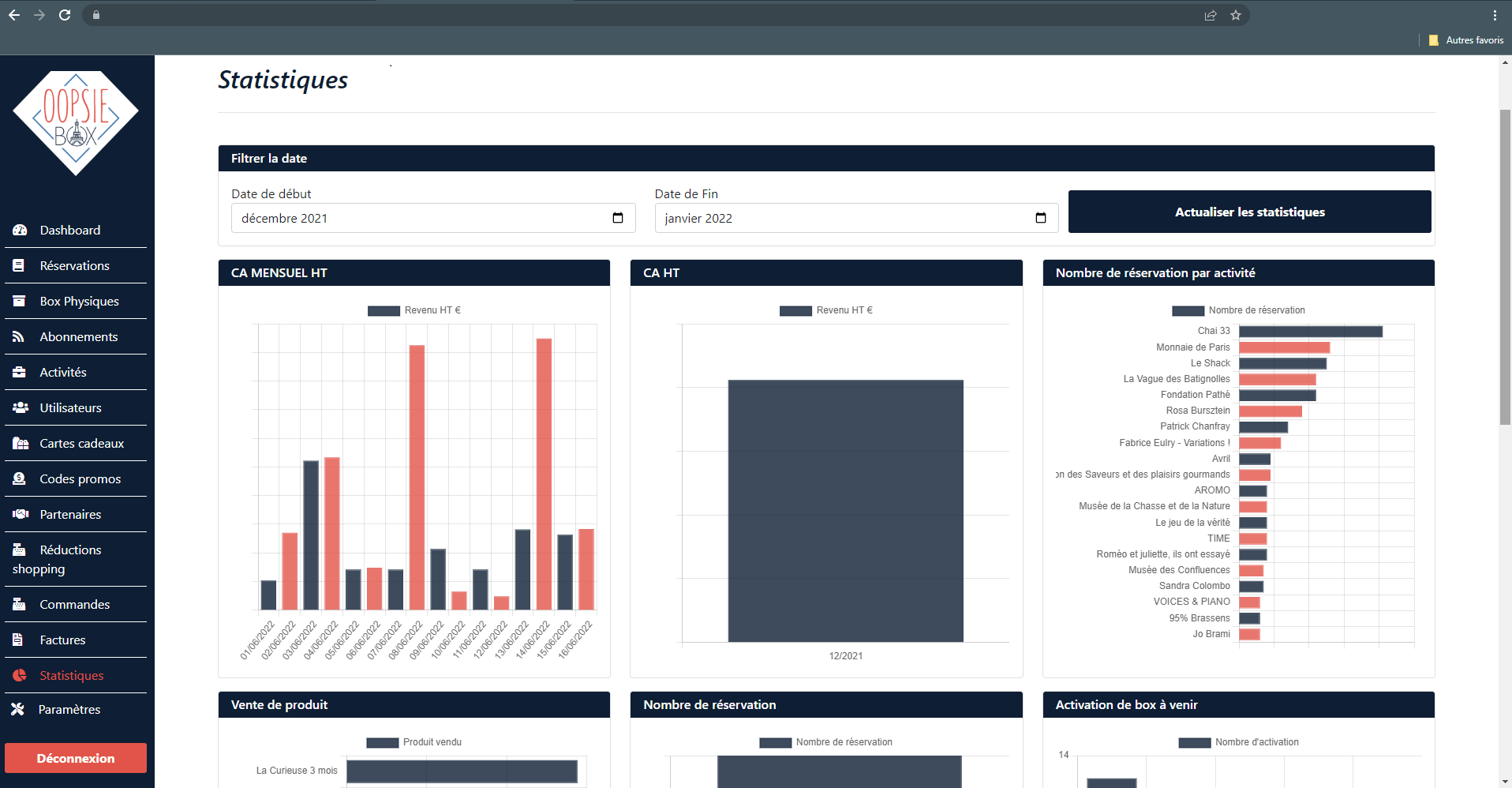Click the Déconnexion button
Viewport: 1512px width, 788px height.
coord(76,758)
